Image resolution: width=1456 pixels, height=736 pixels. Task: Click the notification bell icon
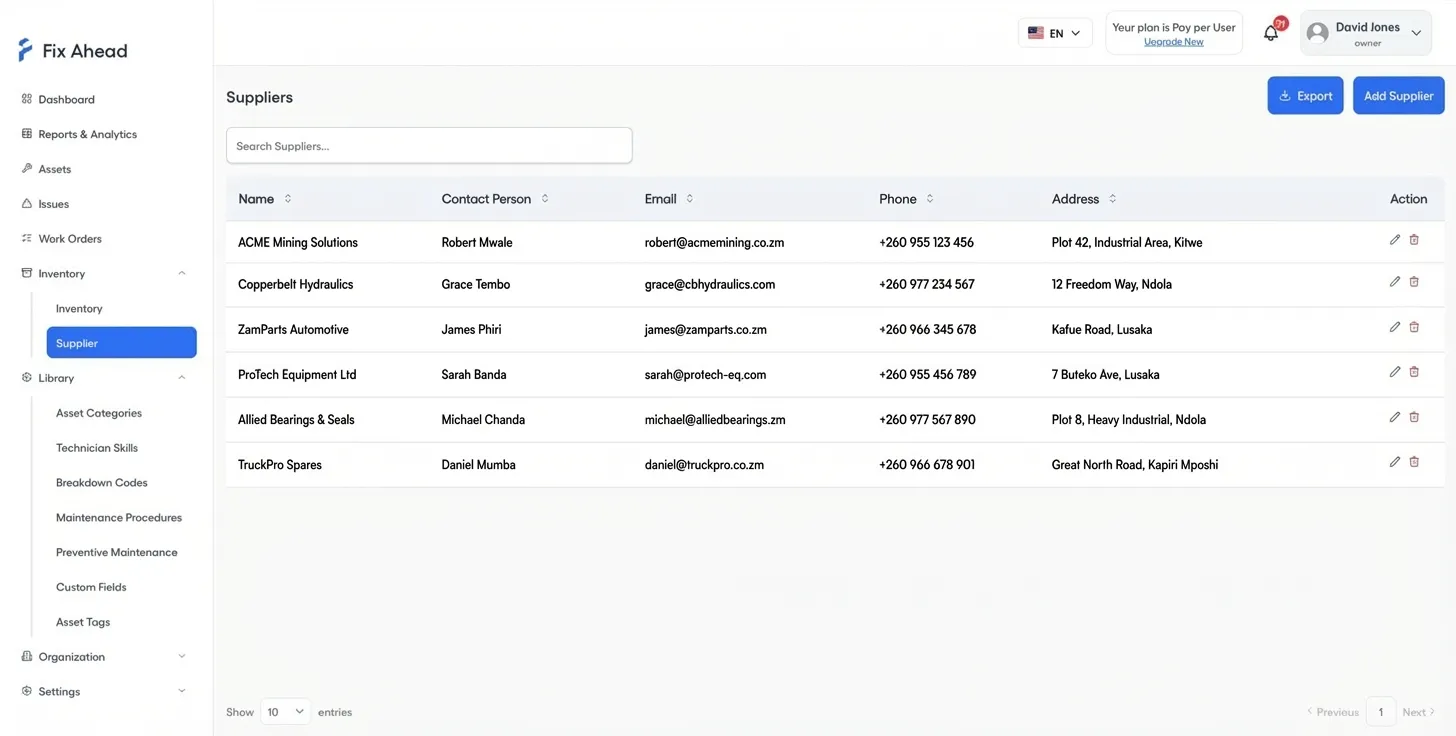[x=1270, y=32]
